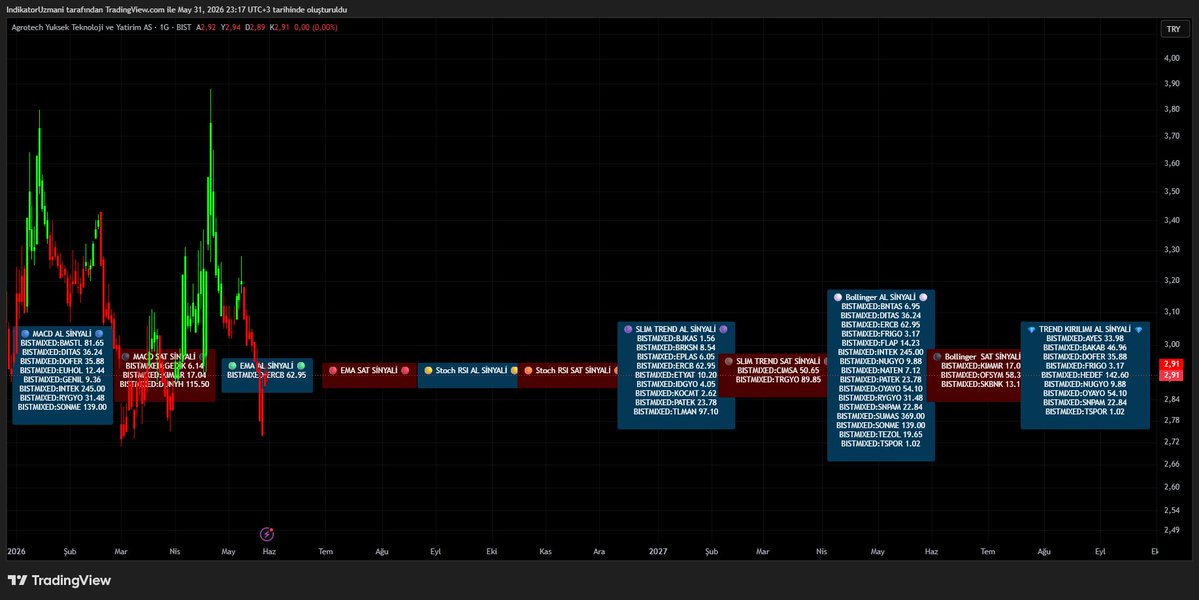
Task: Click the 4,00 price axis label
Action: [1171, 58]
